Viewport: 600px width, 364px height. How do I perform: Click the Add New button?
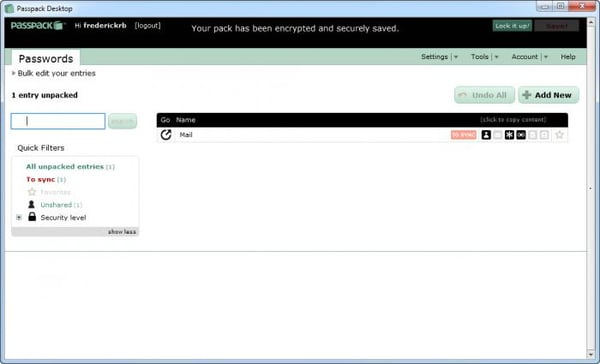click(548, 95)
